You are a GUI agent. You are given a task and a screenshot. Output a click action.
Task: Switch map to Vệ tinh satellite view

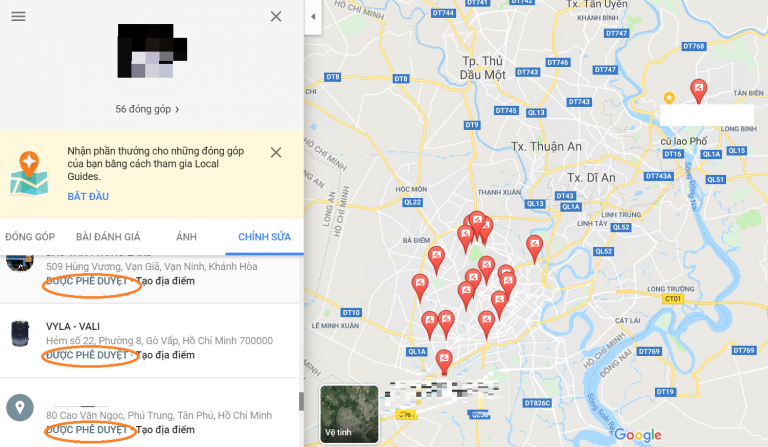pyautogui.click(x=349, y=414)
